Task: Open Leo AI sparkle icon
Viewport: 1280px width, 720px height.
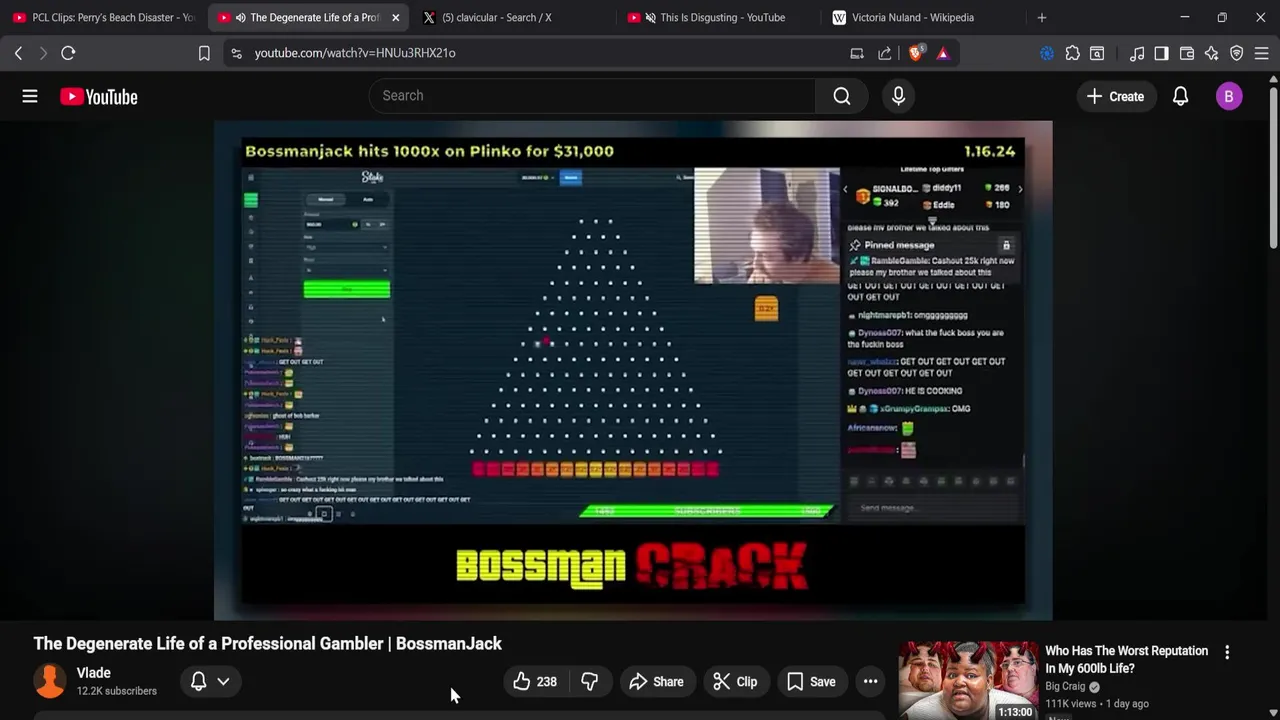Action: (x=1212, y=53)
